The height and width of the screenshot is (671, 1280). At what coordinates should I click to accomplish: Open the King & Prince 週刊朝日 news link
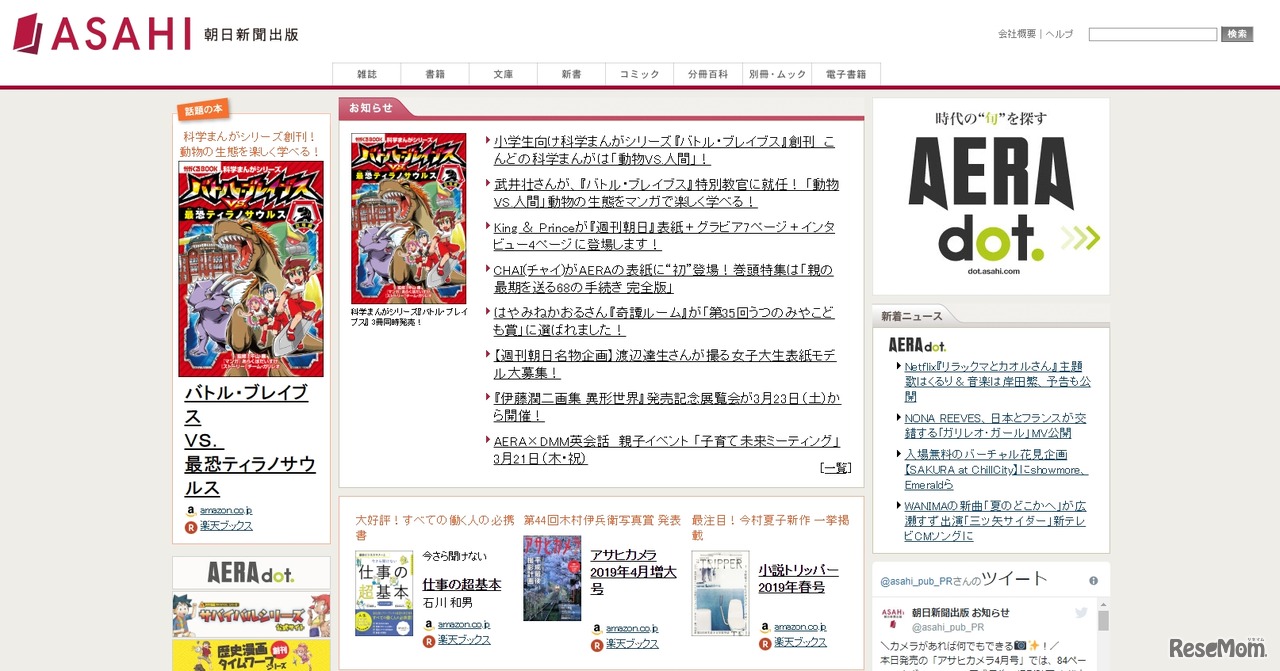(x=664, y=236)
